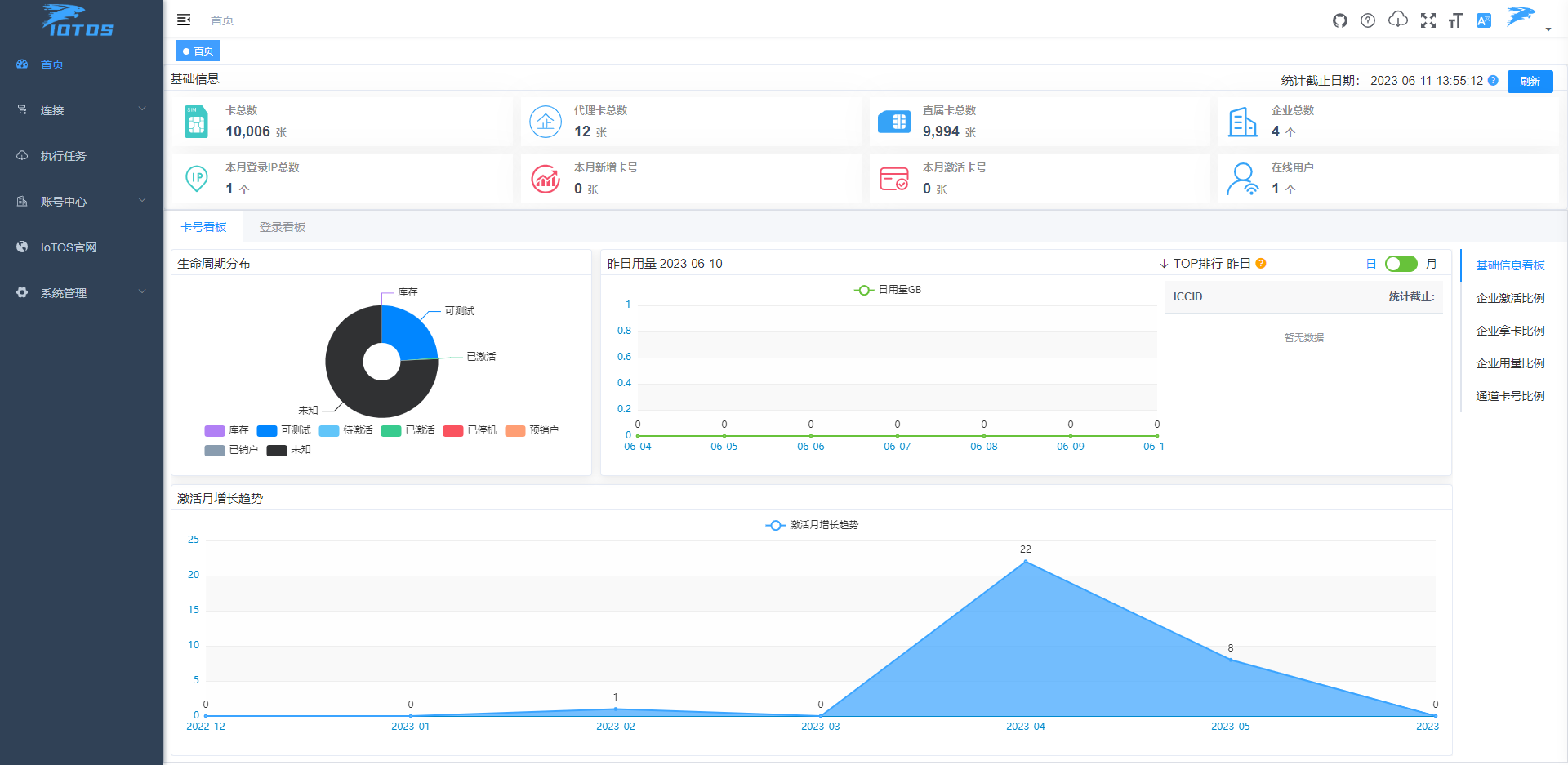Jump to 企业拿卡比例 anchor link
The image size is (1568, 765).
point(1510,331)
